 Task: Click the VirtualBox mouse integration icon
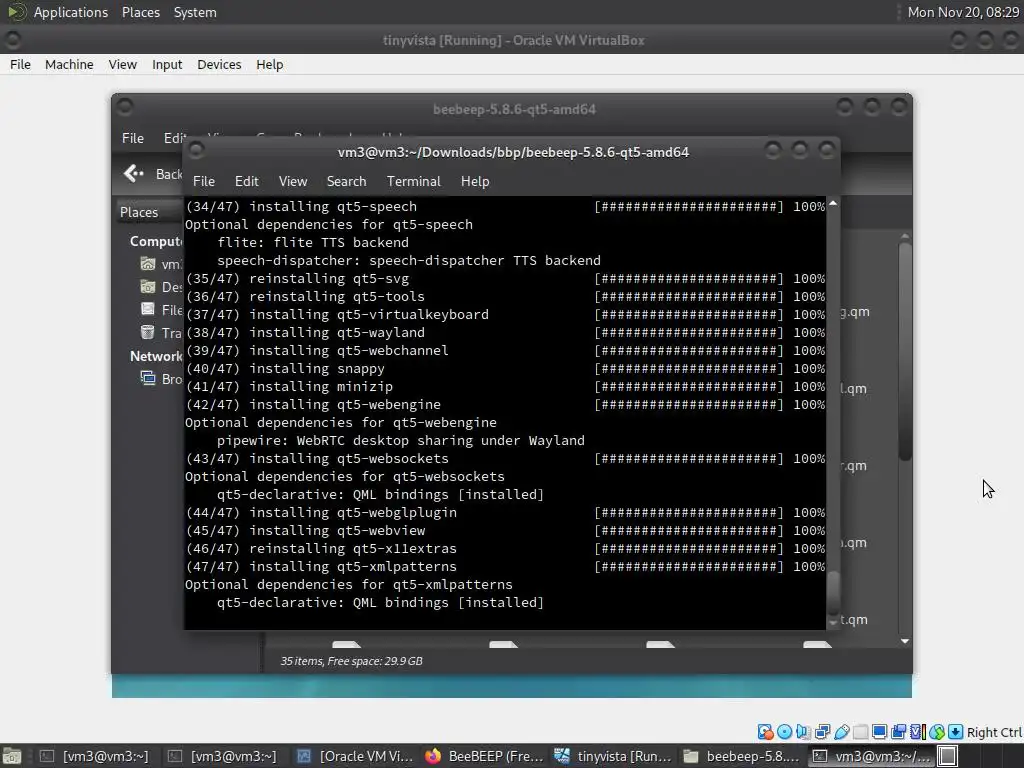[936, 732]
